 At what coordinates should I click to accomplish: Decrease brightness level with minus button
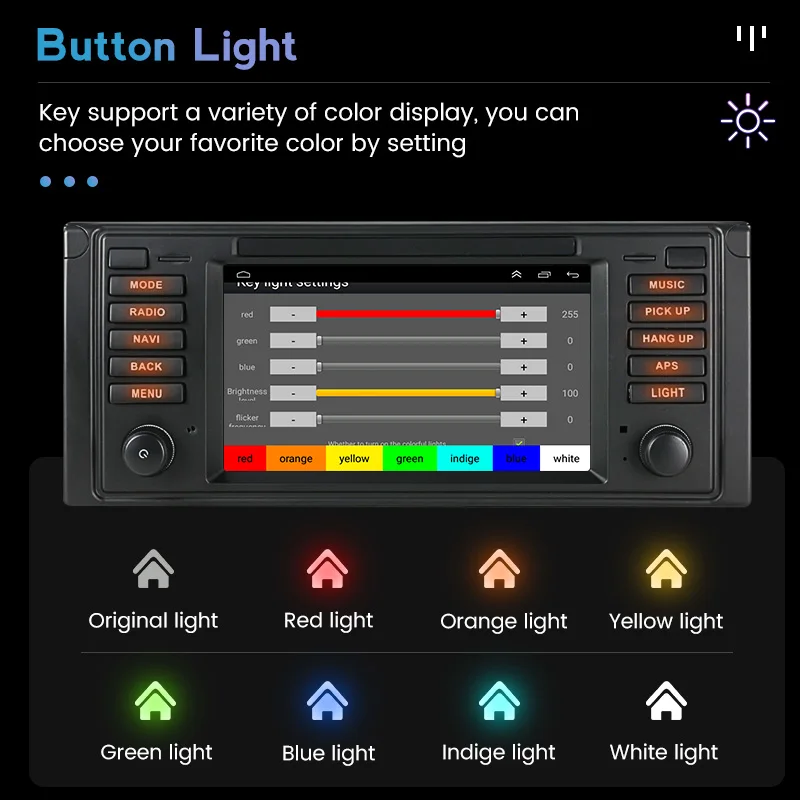293,393
